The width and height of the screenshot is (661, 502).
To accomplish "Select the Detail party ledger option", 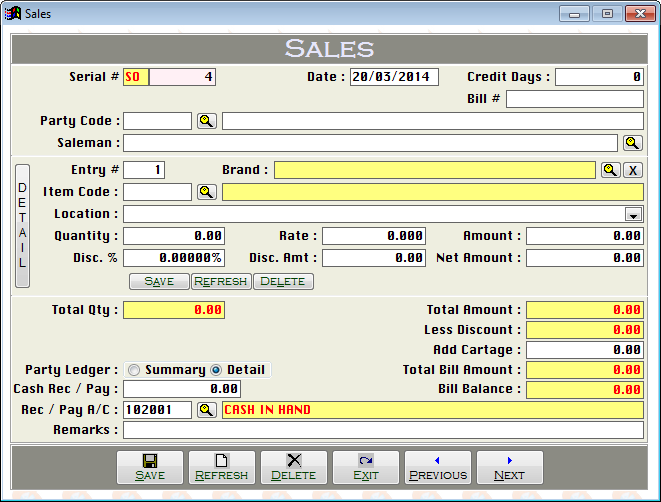I will [216, 370].
